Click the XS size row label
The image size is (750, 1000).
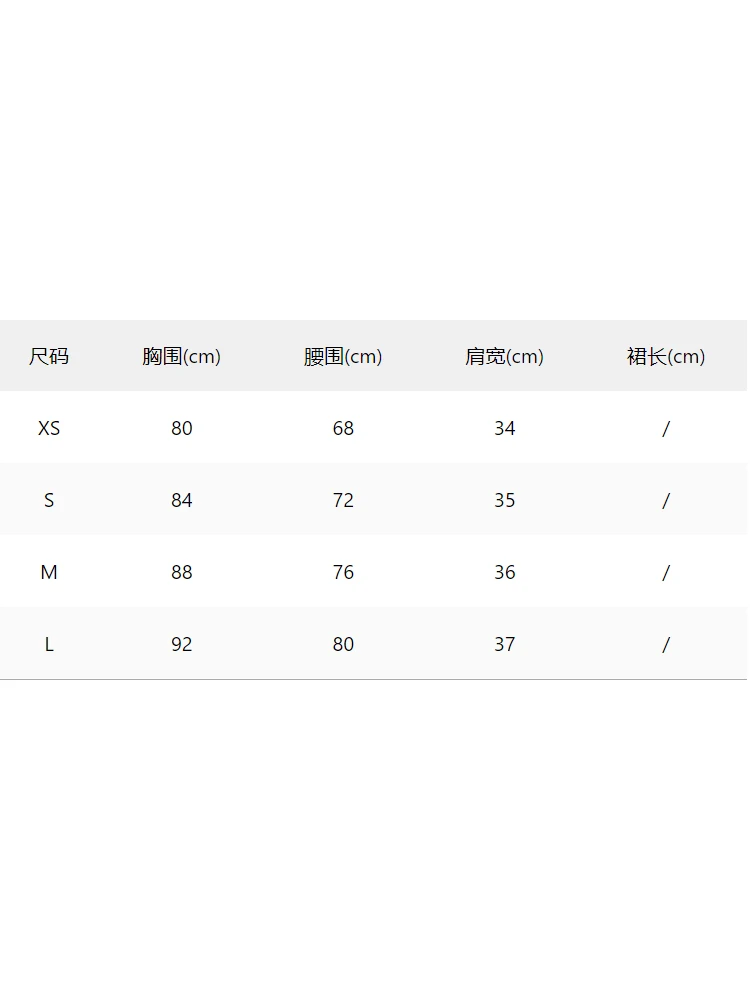click(x=49, y=428)
